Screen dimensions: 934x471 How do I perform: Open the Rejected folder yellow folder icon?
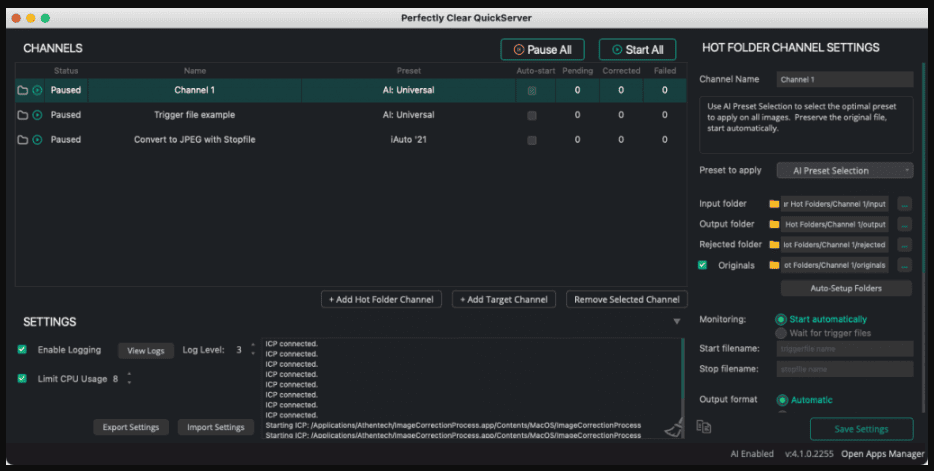click(x=774, y=245)
